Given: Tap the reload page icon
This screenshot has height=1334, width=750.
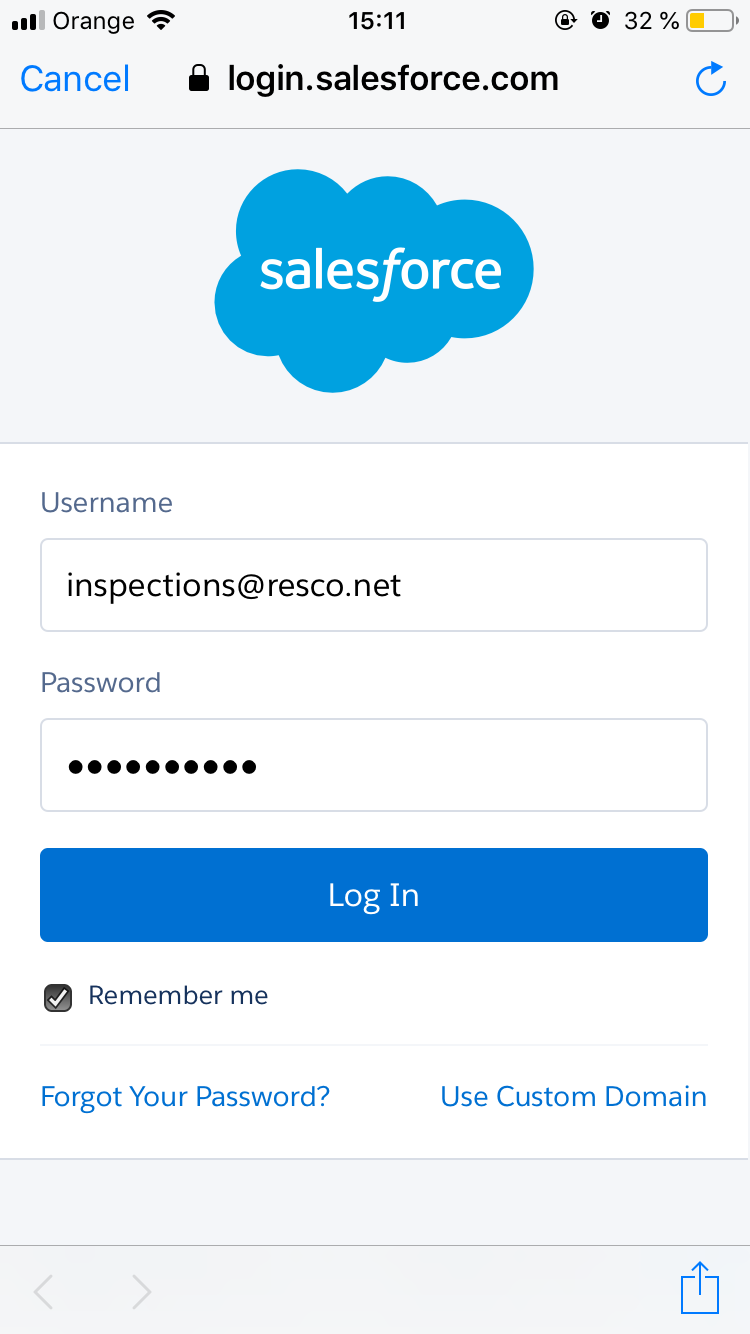Looking at the screenshot, I should pos(710,79).
